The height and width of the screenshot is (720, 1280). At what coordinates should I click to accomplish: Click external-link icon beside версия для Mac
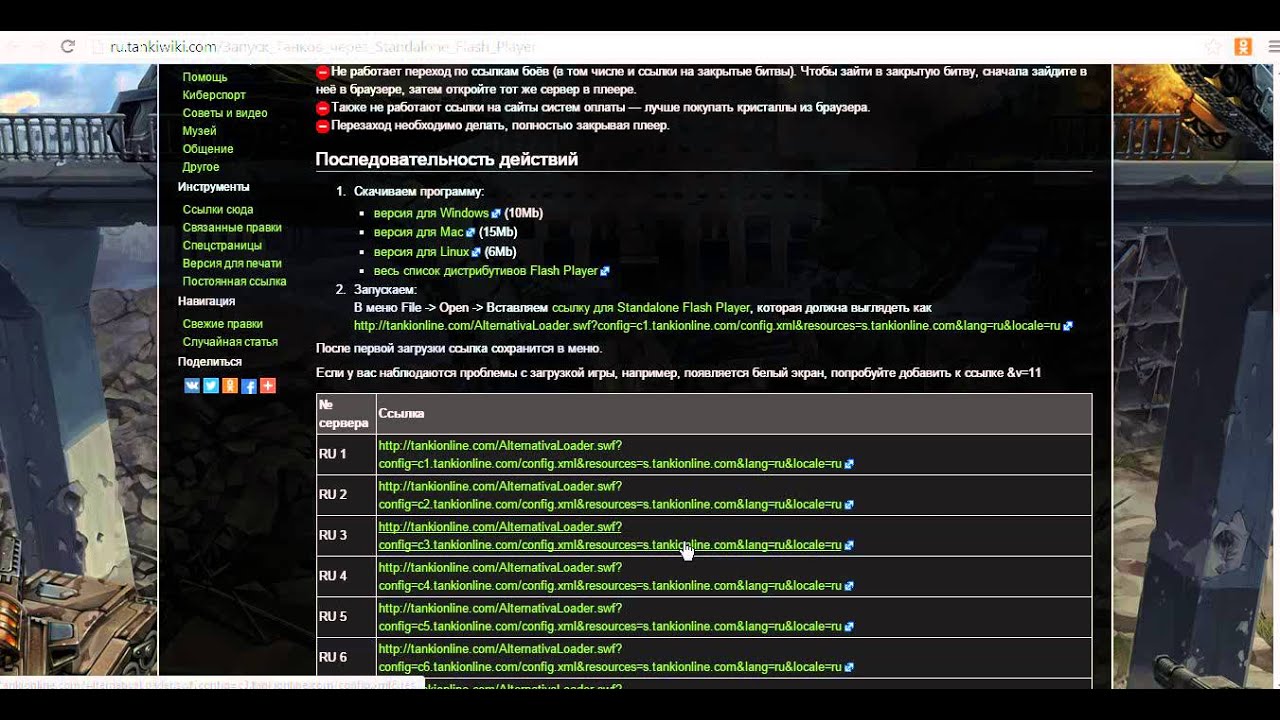tap(471, 233)
